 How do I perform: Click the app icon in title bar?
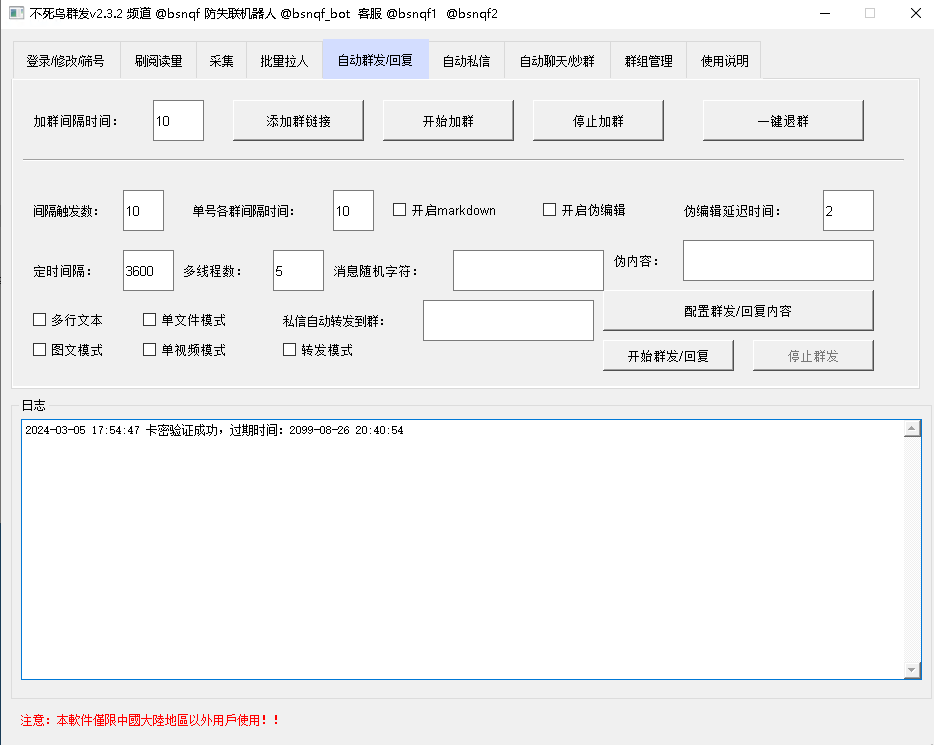pos(16,13)
